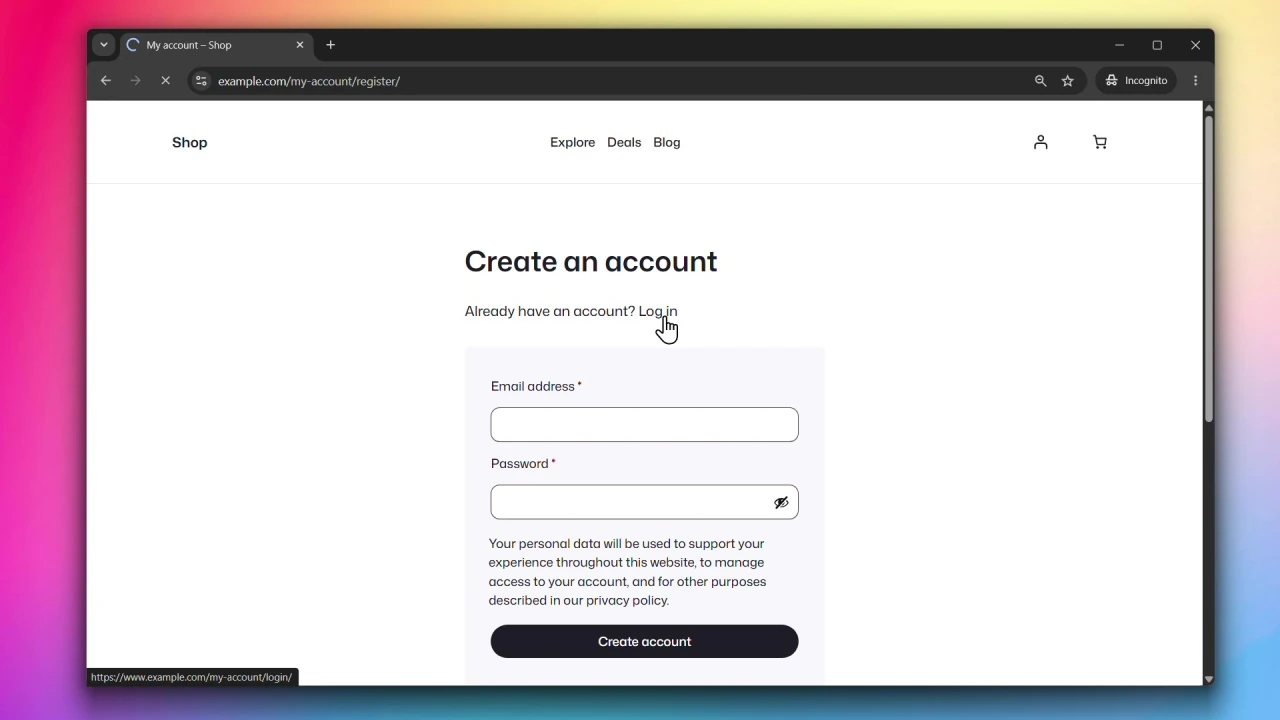
Task: Stop page loading with the X button
Action: tap(166, 81)
